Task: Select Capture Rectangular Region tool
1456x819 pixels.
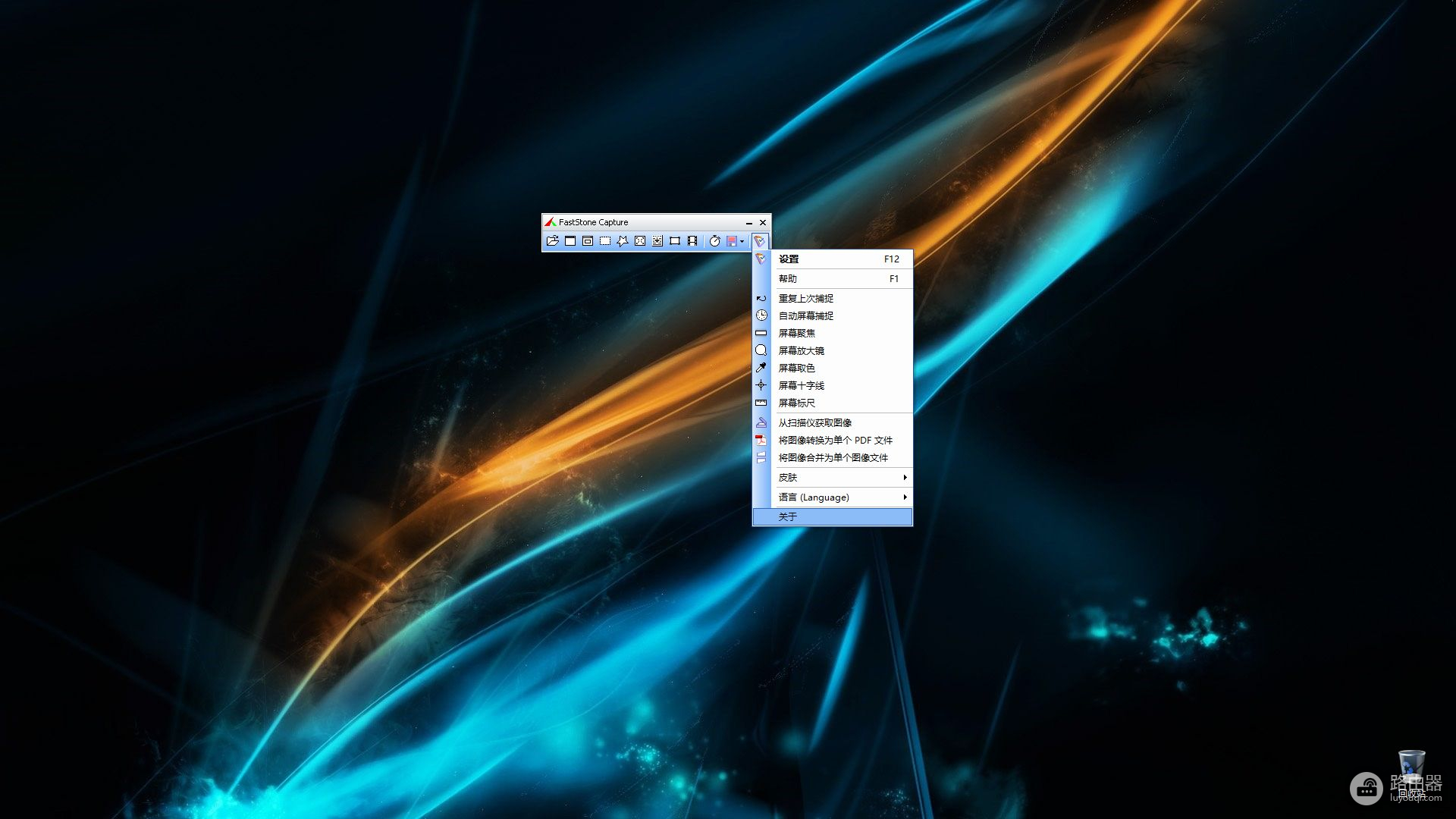Action: pos(605,241)
